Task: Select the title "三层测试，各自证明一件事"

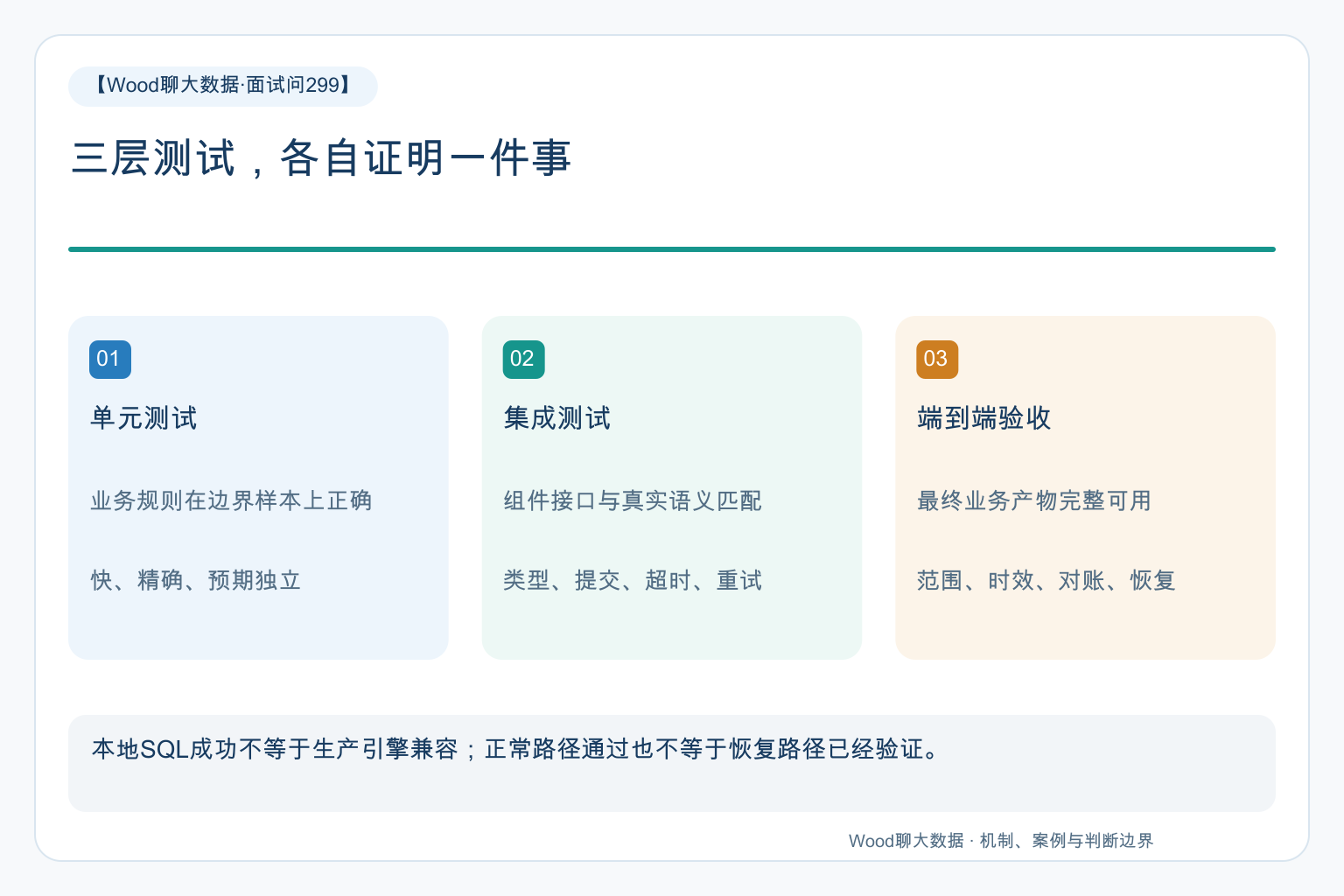Action: (x=321, y=158)
